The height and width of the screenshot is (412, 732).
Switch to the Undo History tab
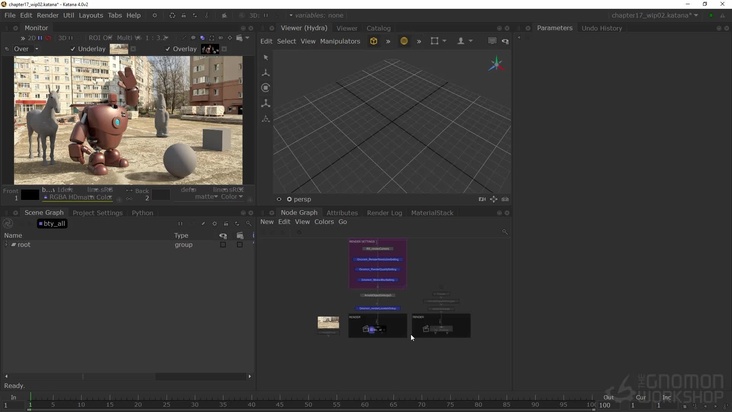(x=602, y=28)
